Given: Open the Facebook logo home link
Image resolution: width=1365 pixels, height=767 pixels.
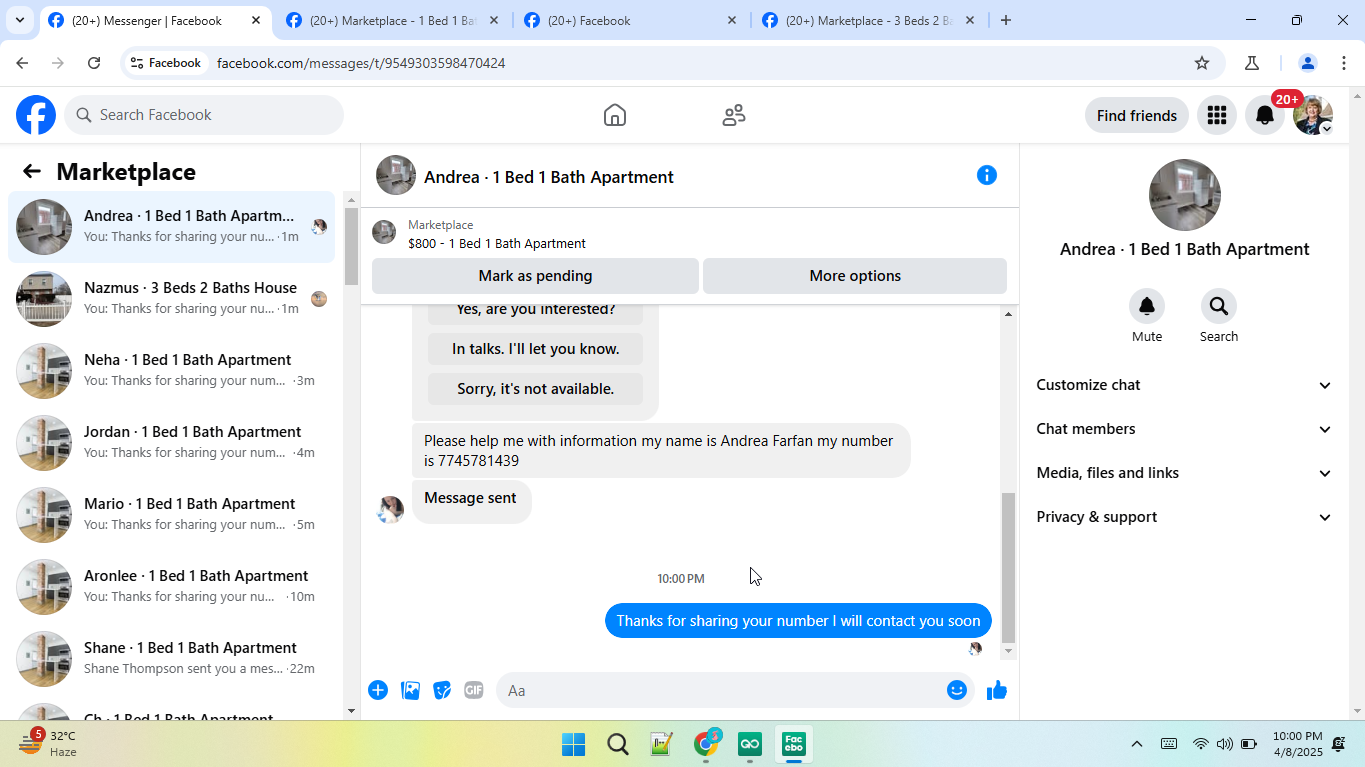Looking at the screenshot, I should click(36, 115).
